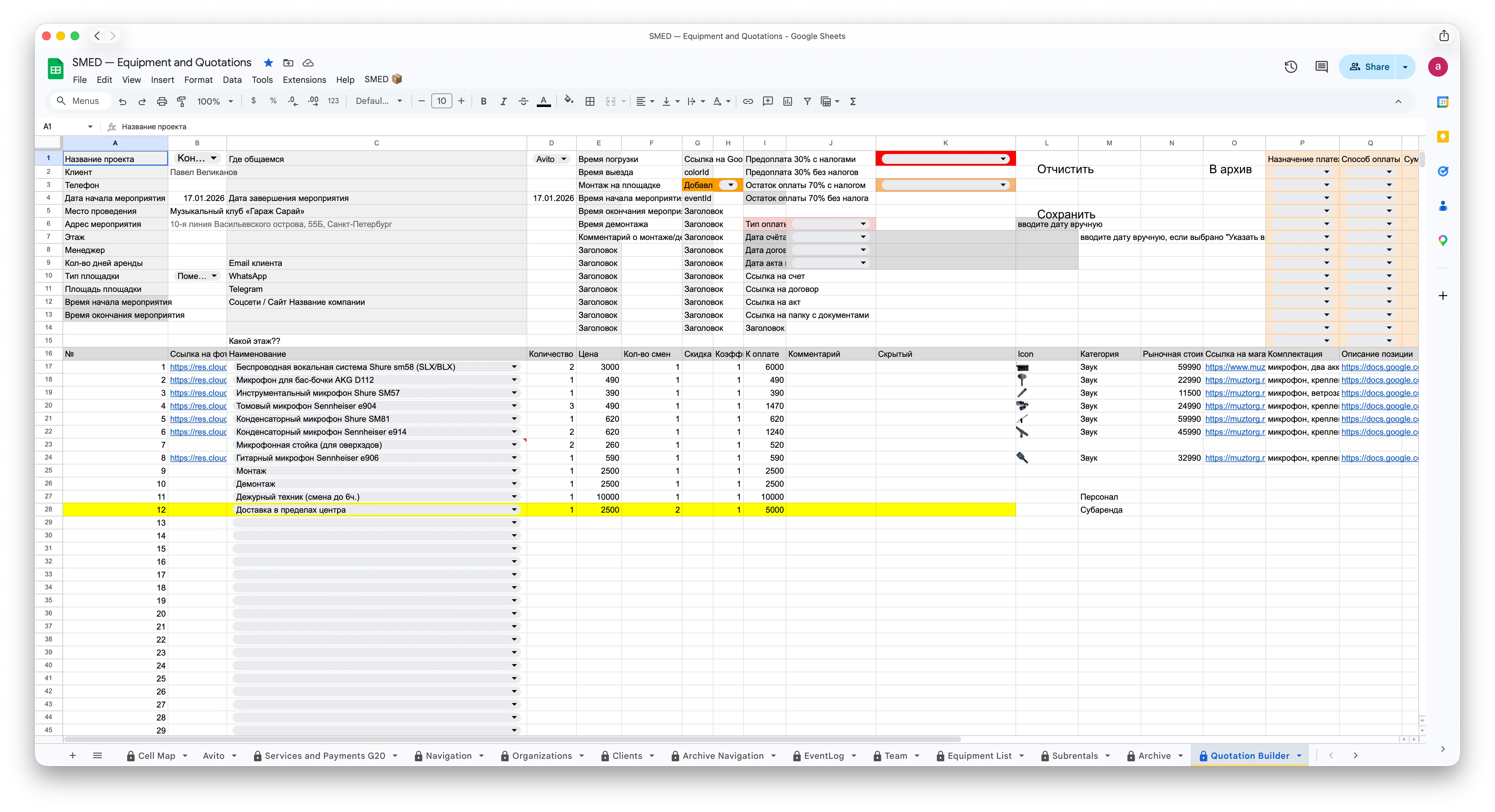The image size is (1495, 812).
Task: Open the Functions sigma menu
Action: [853, 101]
